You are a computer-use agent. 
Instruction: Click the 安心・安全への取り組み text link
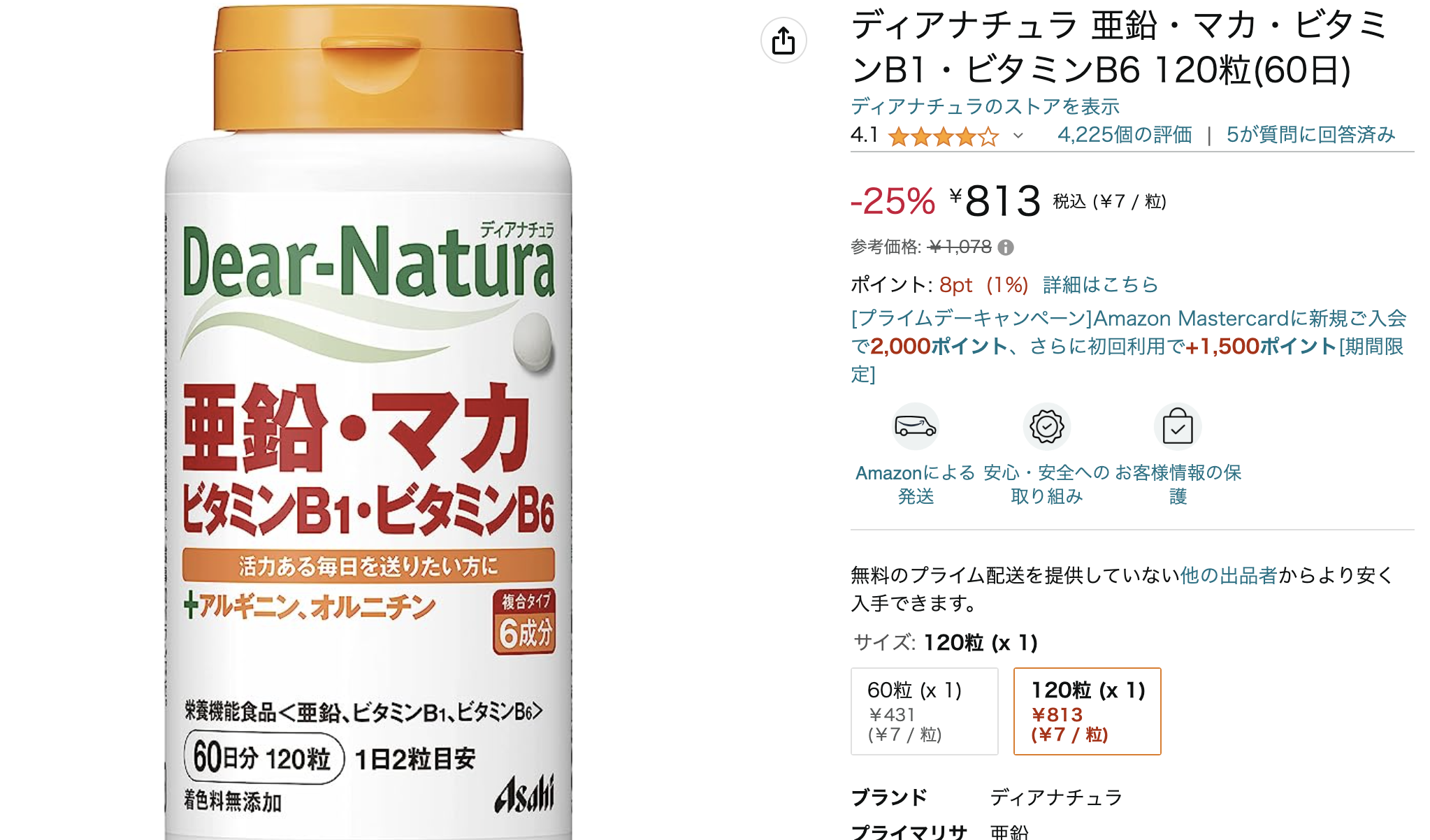pyautogui.click(x=1046, y=484)
